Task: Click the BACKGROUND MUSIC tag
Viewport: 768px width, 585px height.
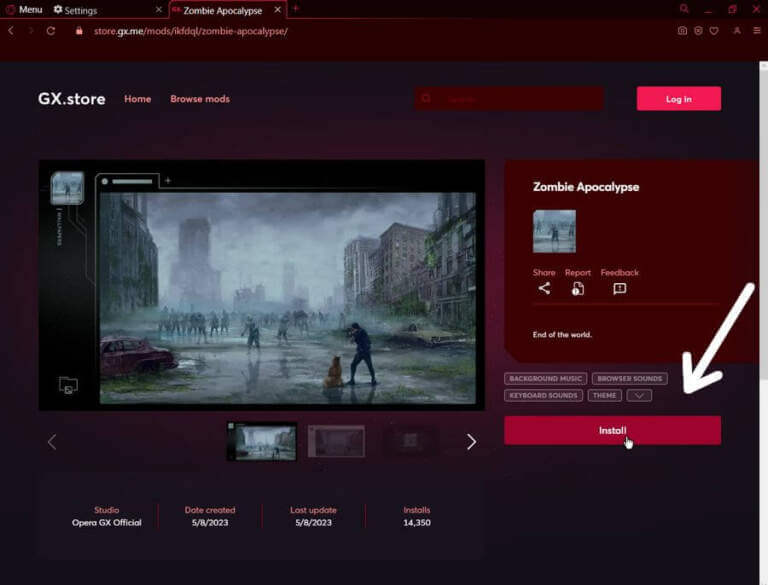Action: pyautogui.click(x=545, y=379)
